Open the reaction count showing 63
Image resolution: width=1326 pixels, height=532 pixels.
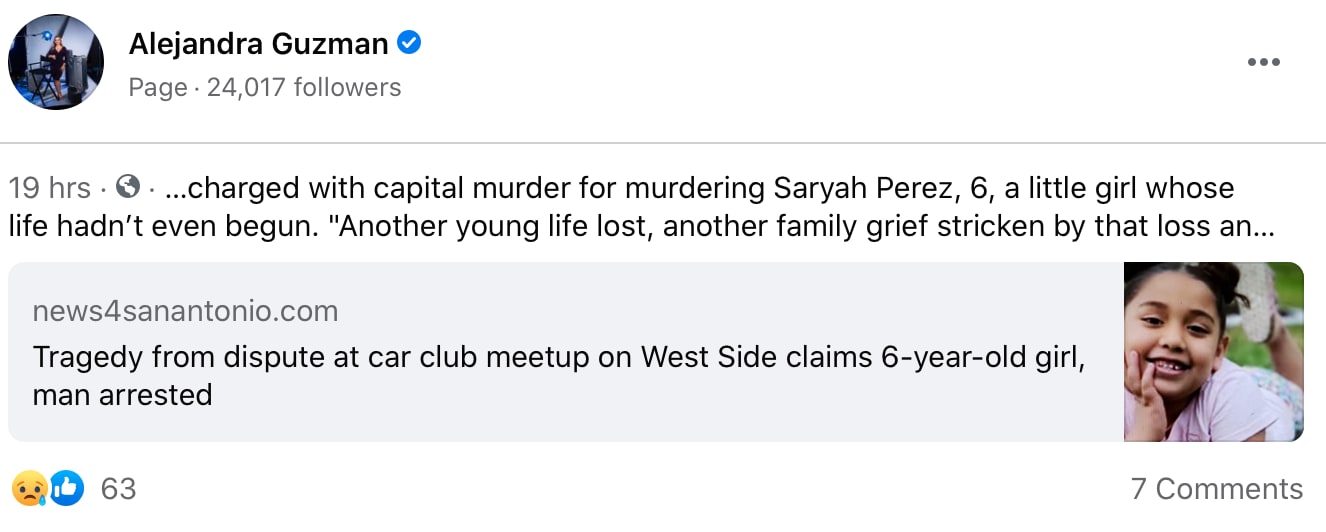pos(118,489)
